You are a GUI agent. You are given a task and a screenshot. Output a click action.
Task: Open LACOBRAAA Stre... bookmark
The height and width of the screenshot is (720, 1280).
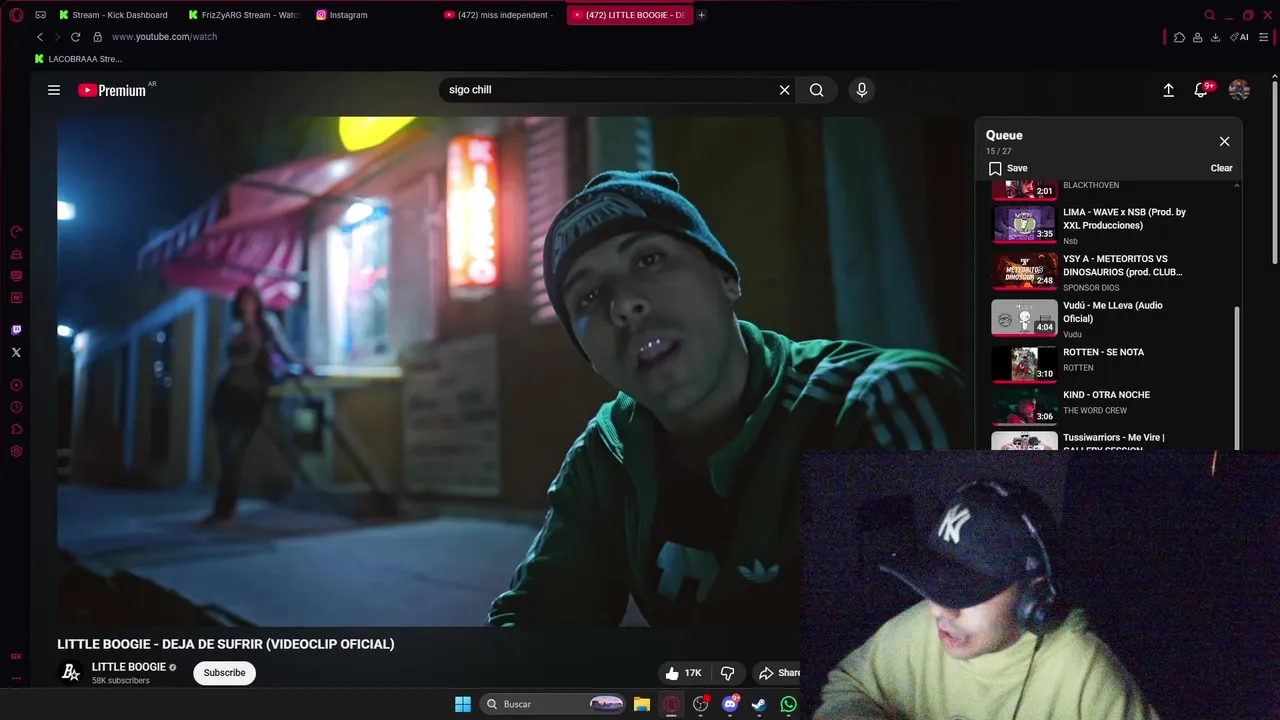pos(78,59)
